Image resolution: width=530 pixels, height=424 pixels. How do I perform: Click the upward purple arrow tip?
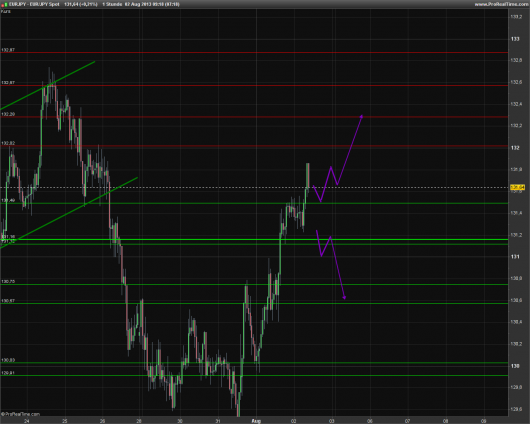click(361, 117)
